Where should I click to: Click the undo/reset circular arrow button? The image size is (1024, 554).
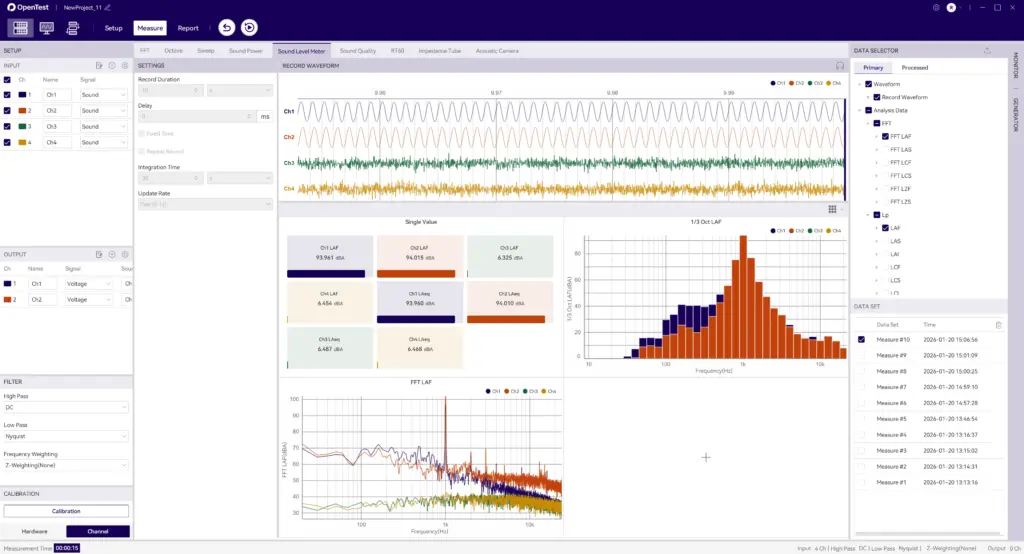pyautogui.click(x=226, y=28)
